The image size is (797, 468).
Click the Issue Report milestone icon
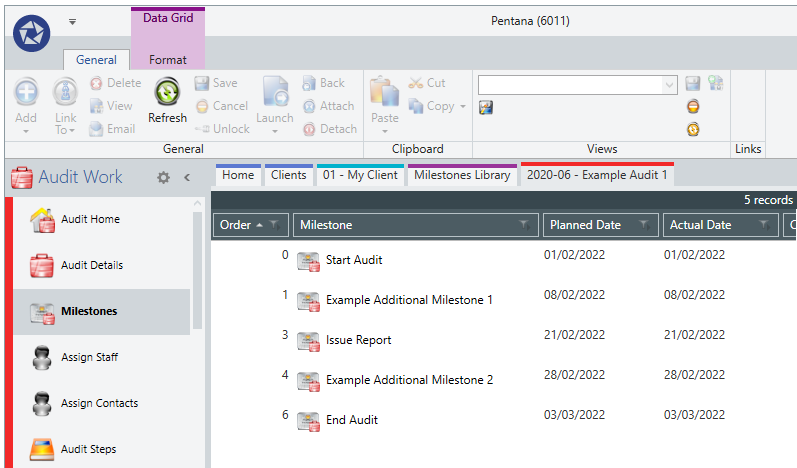(x=309, y=341)
